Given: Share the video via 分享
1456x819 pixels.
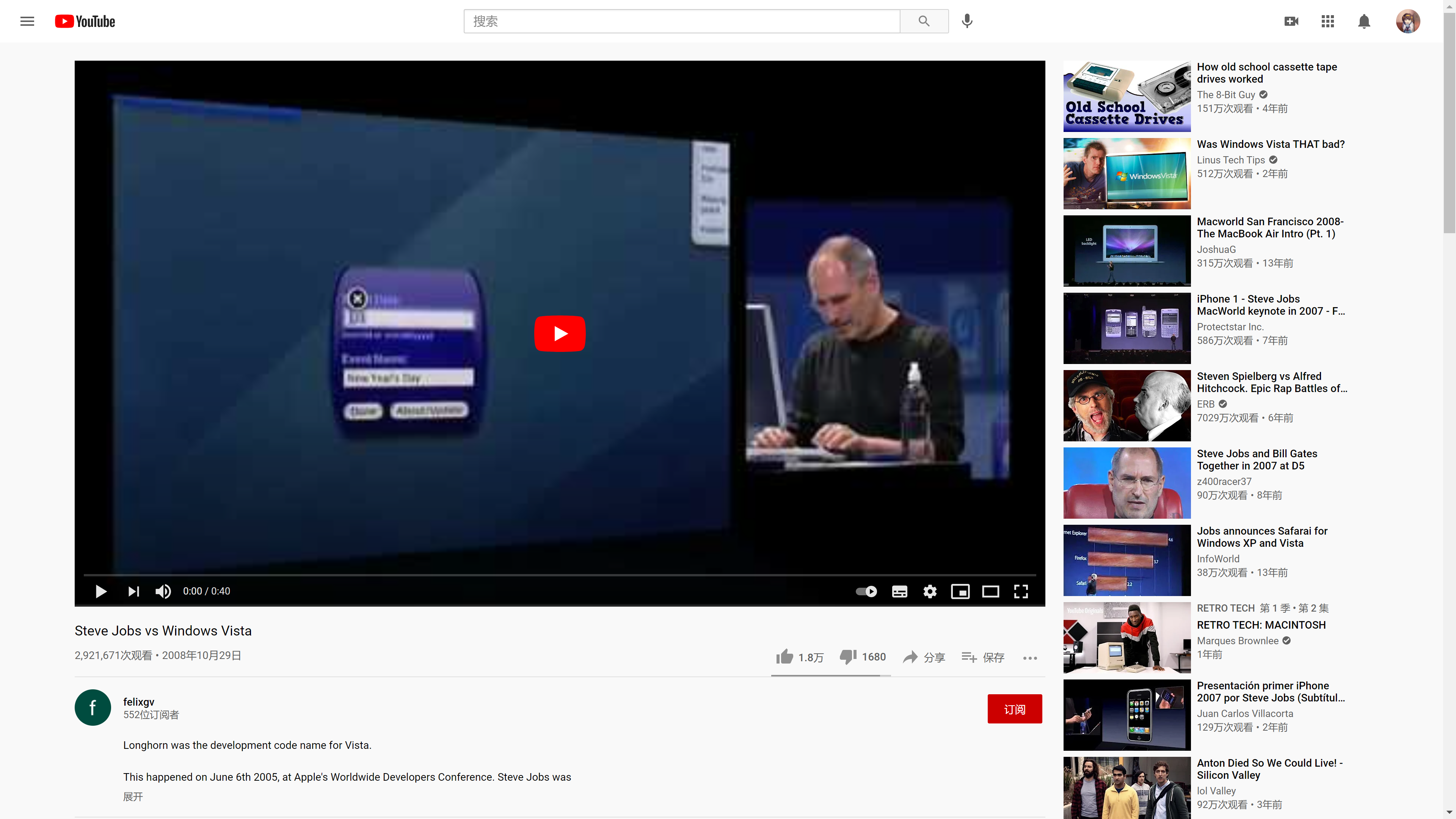Looking at the screenshot, I should pos(924,657).
